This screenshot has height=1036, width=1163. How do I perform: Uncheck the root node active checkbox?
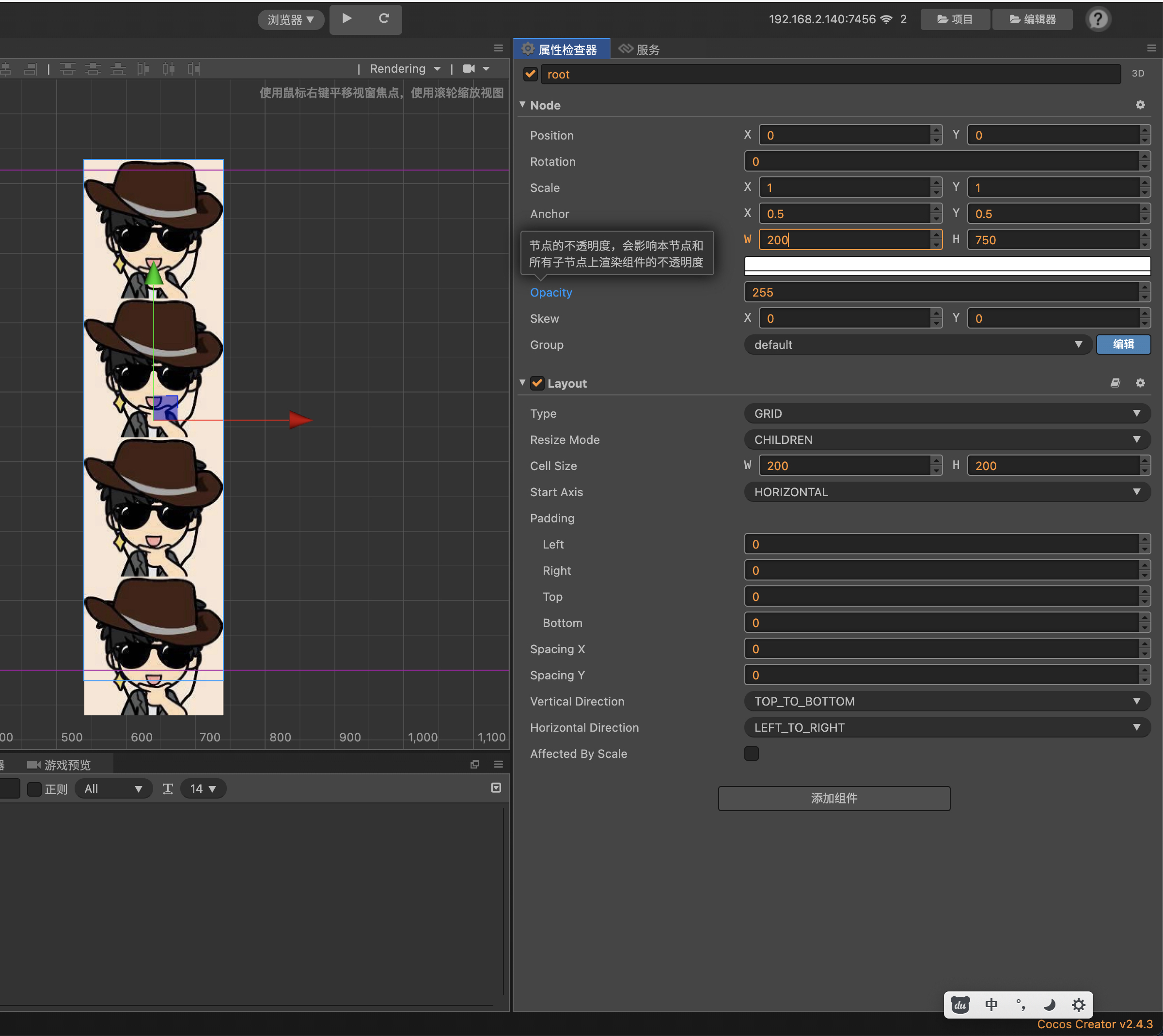pyautogui.click(x=531, y=74)
